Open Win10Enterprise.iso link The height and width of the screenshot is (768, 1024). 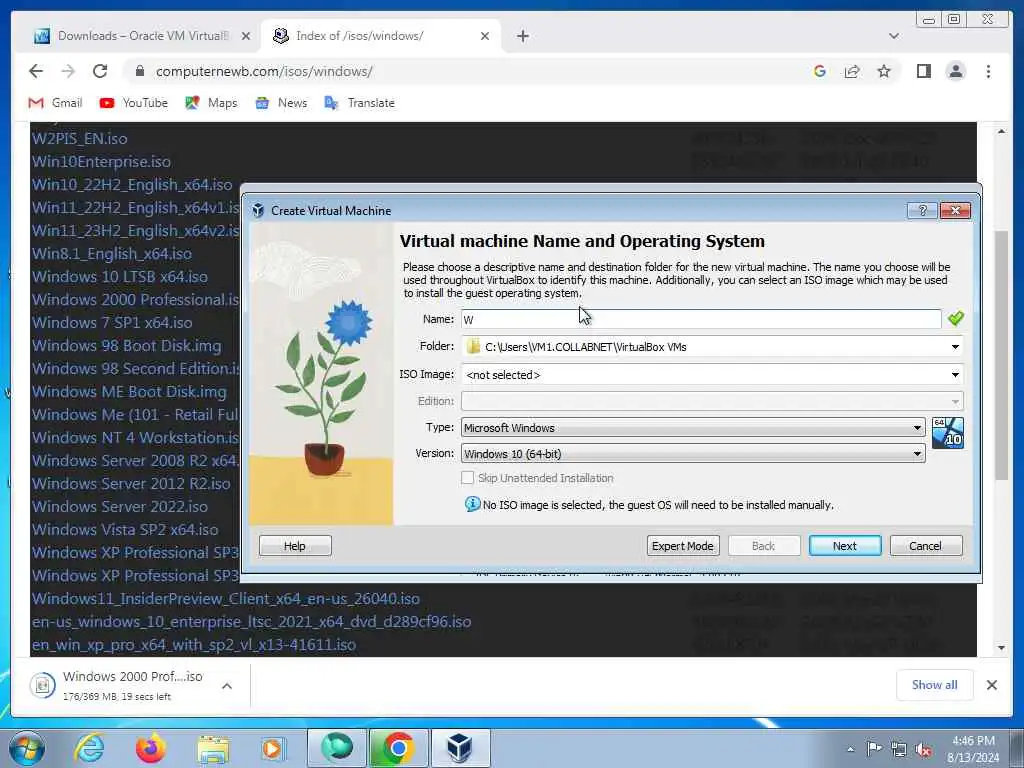click(x=101, y=162)
